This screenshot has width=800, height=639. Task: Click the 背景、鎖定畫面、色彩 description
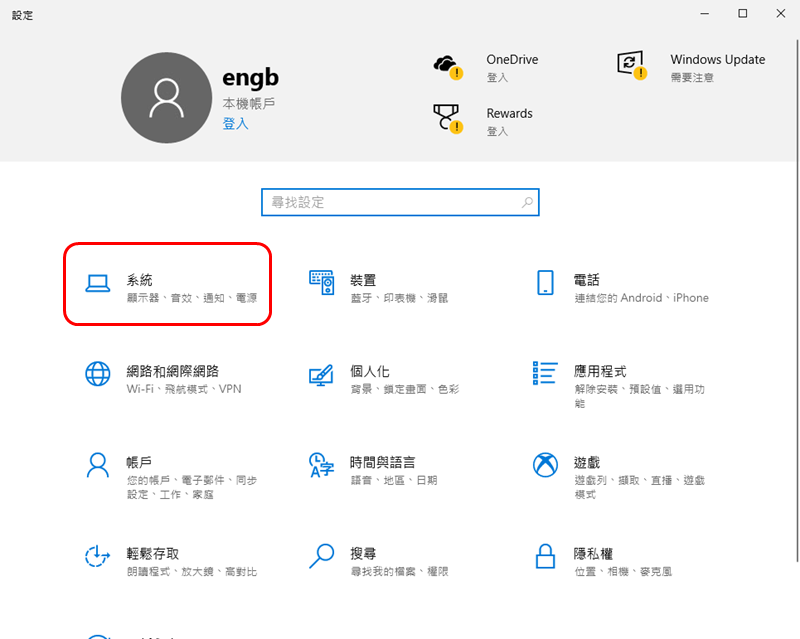[x=405, y=389]
